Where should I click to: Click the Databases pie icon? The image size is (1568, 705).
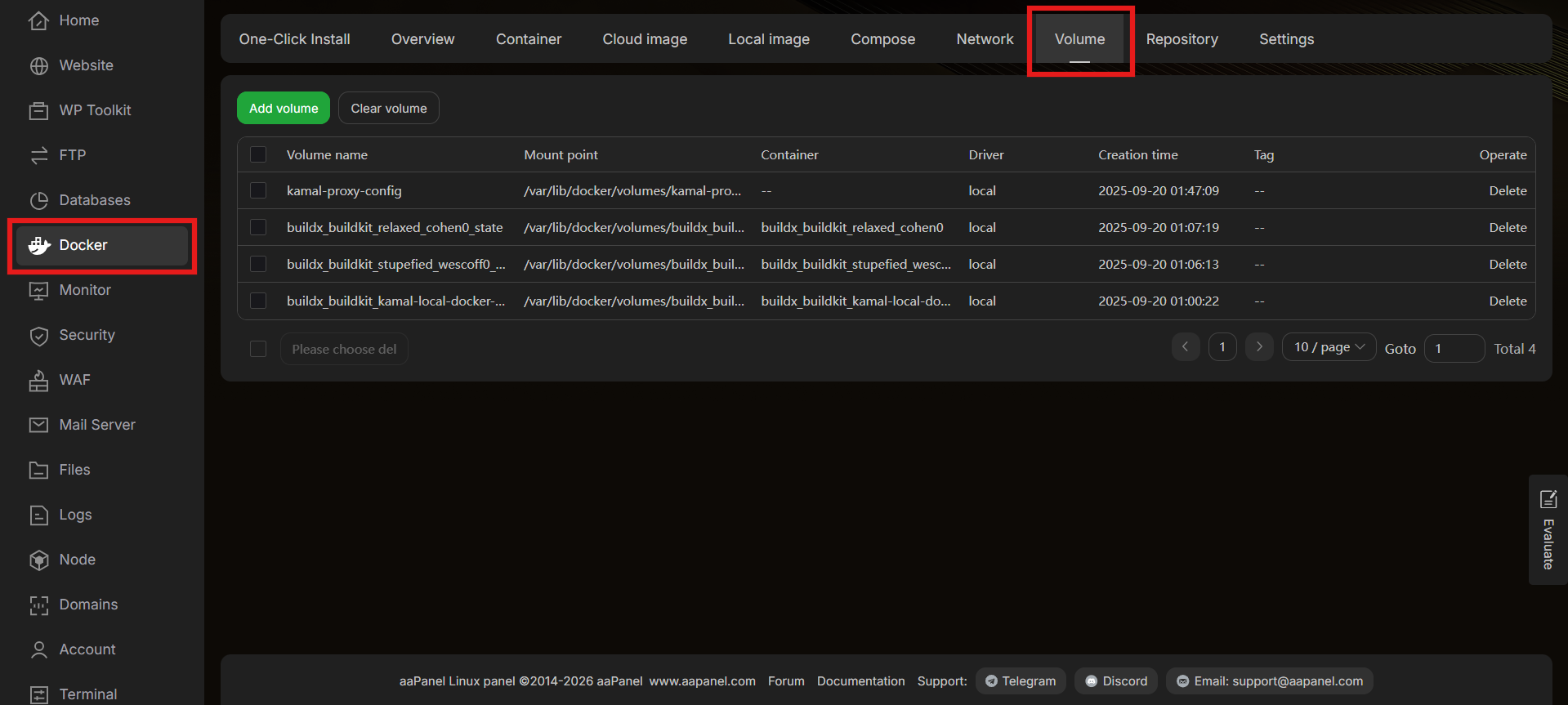tap(38, 200)
